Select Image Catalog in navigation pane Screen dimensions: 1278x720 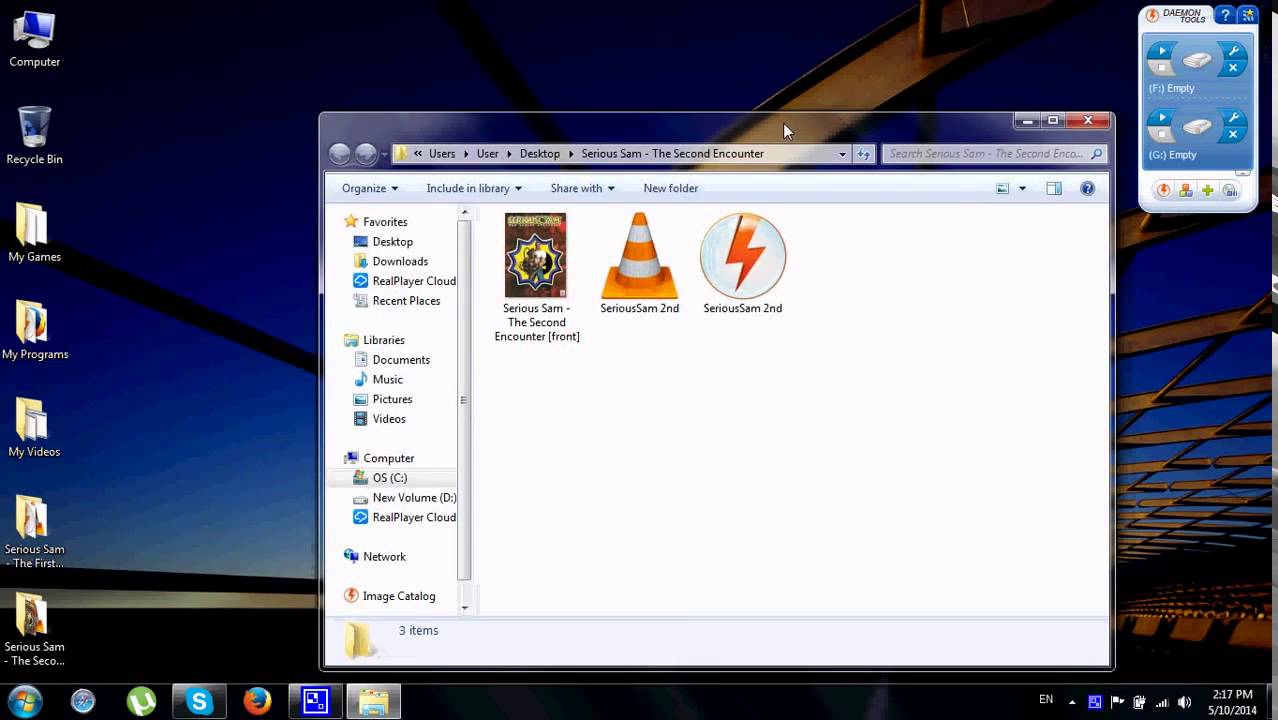click(x=399, y=596)
